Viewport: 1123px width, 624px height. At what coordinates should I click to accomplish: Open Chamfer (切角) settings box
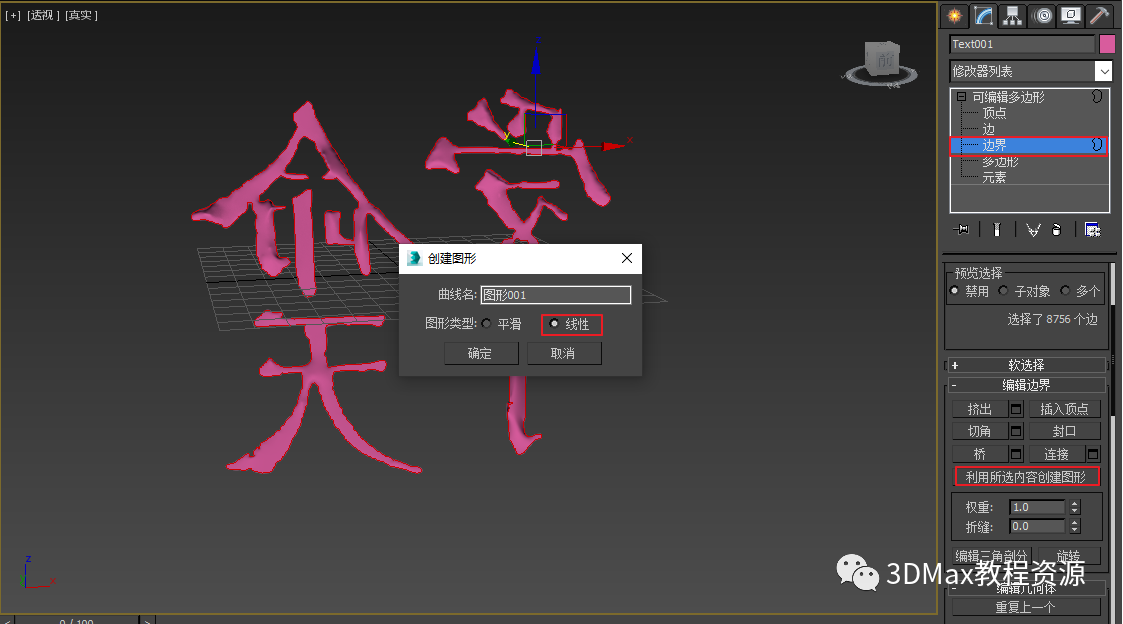click(x=1016, y=431)
